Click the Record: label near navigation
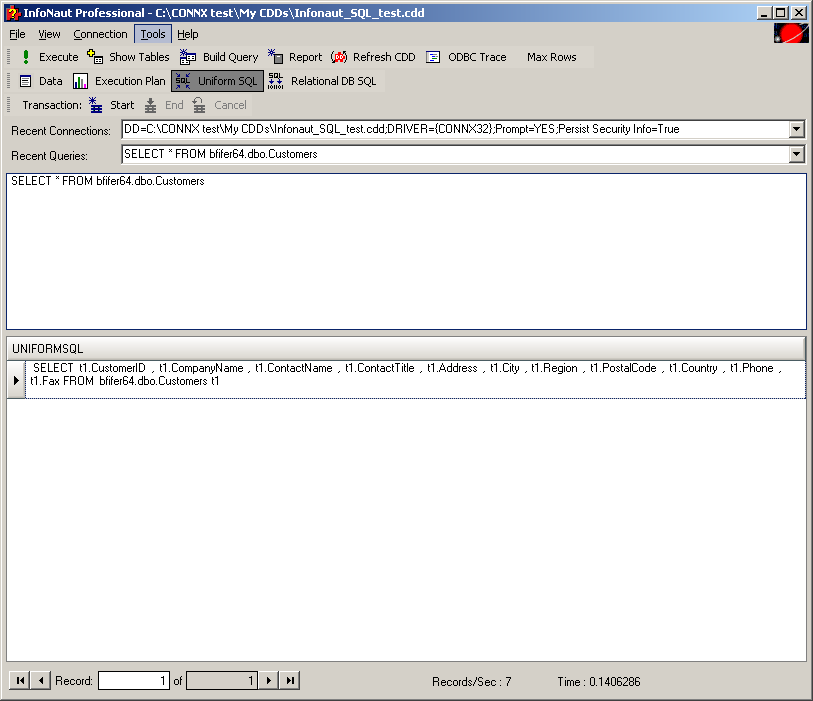813x701 pixels. [74, 681]
